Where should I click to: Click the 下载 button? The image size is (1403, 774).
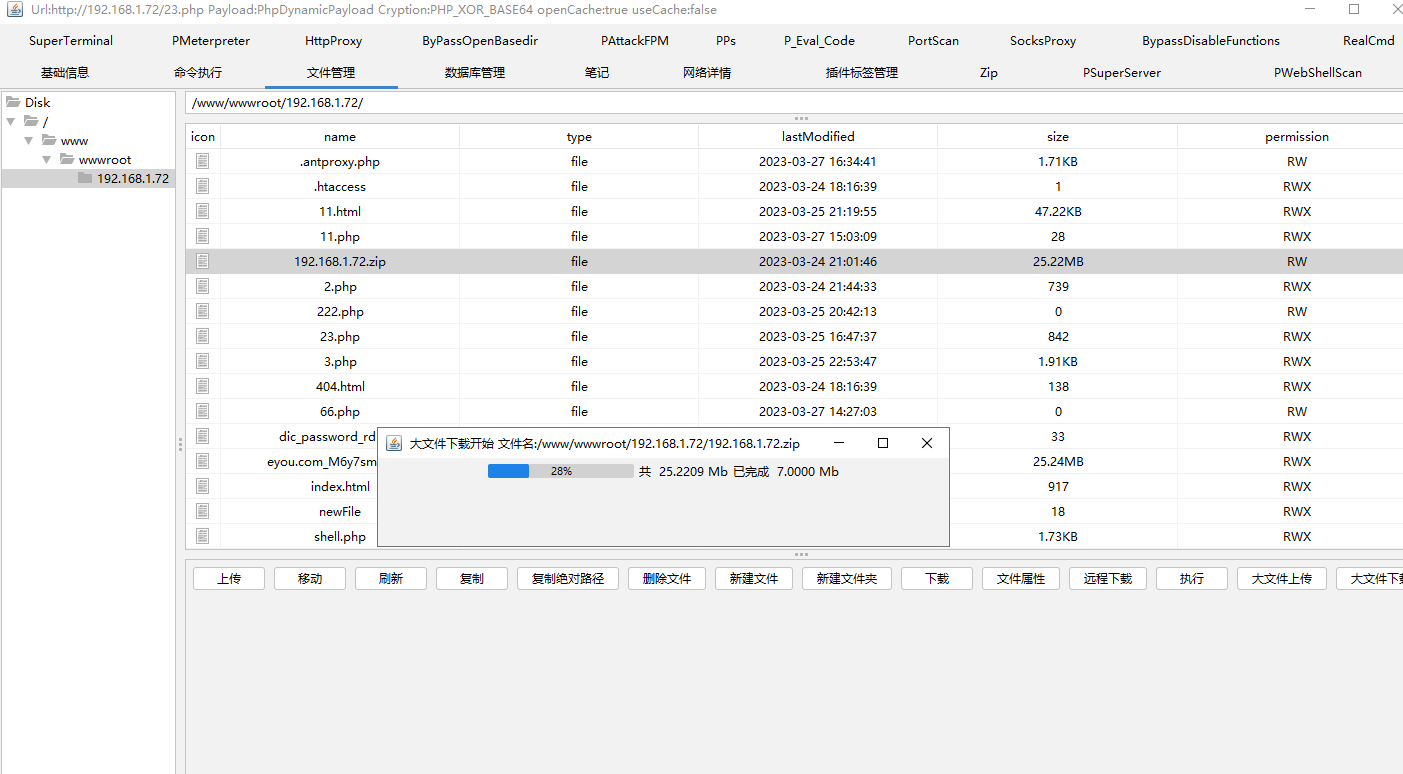(937, 579)
